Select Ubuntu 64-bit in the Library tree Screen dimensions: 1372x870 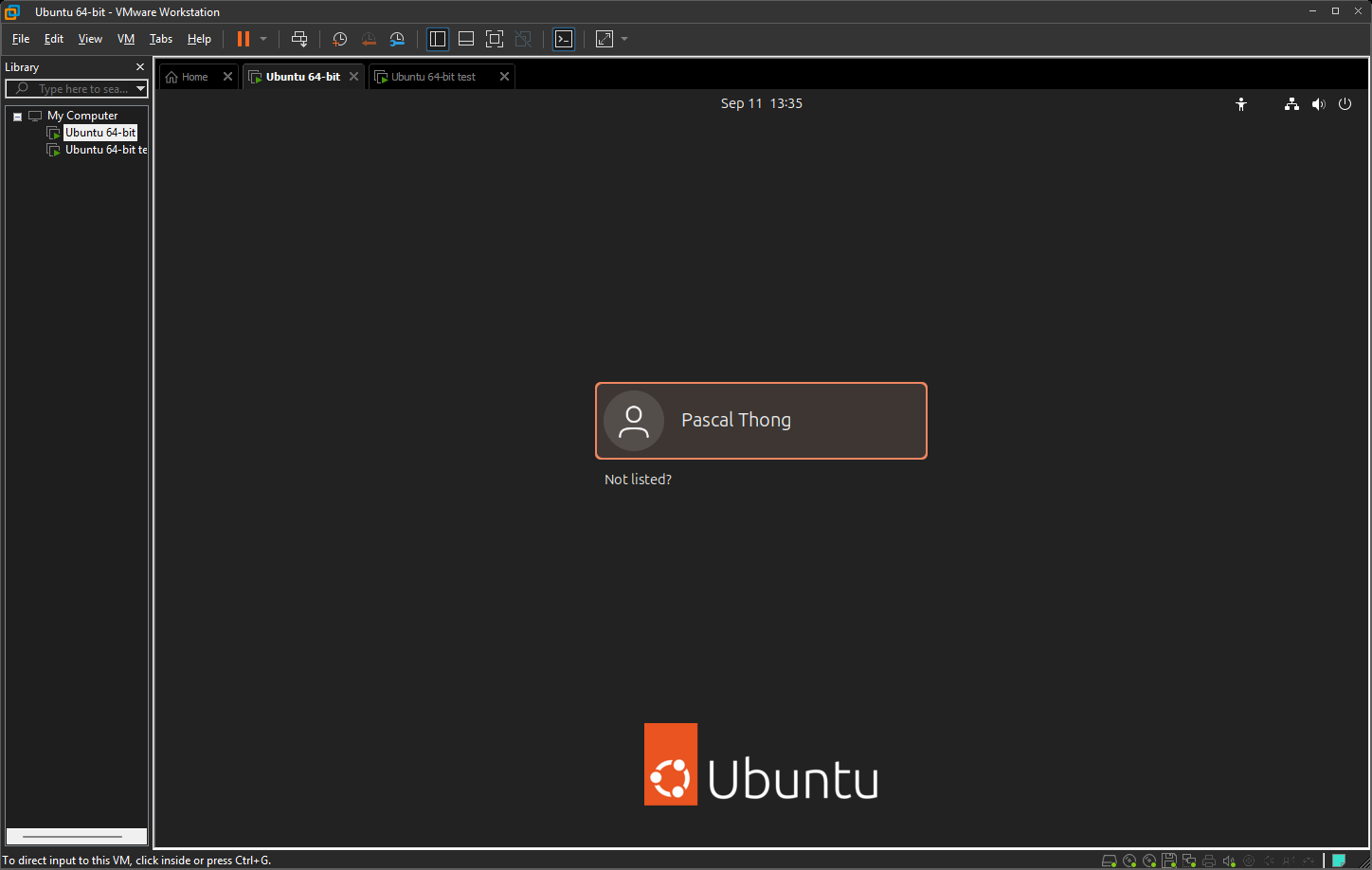tap(100, 133)
